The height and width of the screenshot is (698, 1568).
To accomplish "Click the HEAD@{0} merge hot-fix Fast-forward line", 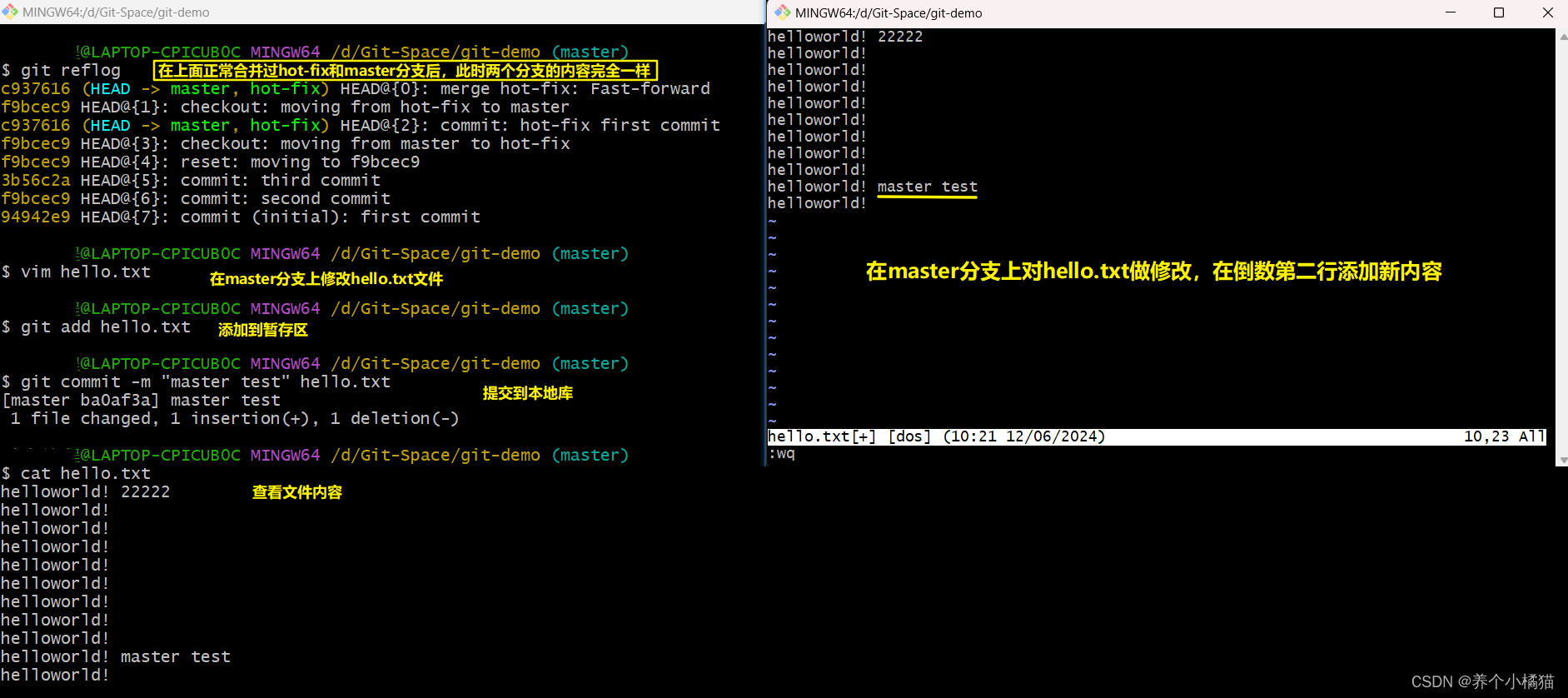I will [356, 89].
